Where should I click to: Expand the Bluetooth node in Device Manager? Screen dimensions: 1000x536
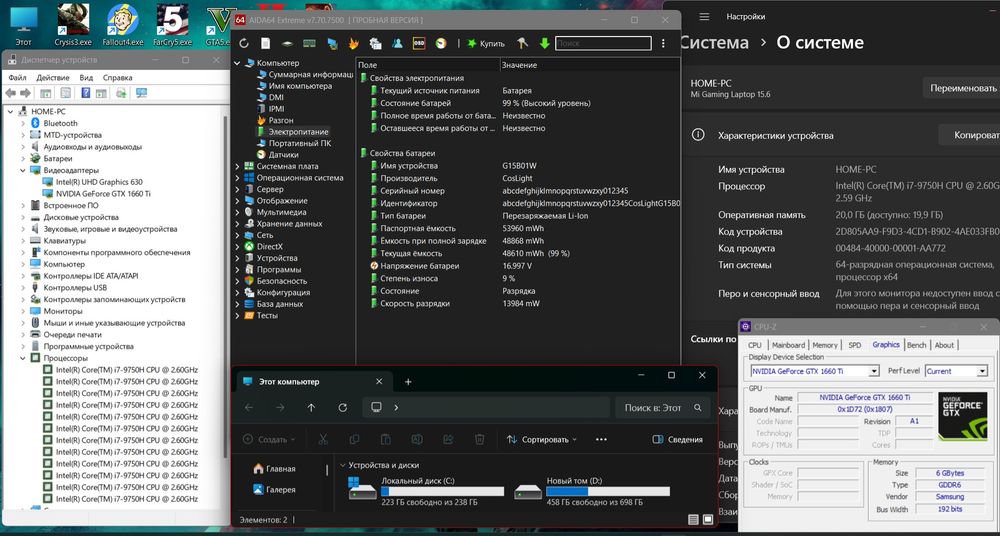coord(22,123)
